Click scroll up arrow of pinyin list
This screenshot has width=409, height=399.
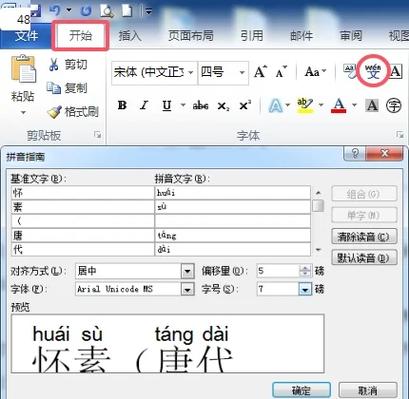coord(318,193)
